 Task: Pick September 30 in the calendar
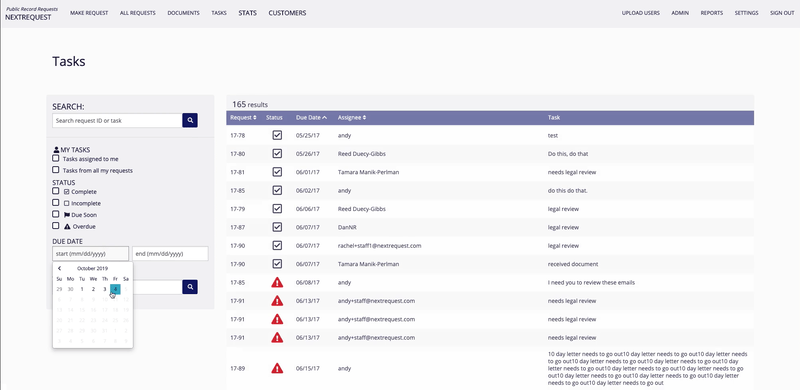pos(70,289)
